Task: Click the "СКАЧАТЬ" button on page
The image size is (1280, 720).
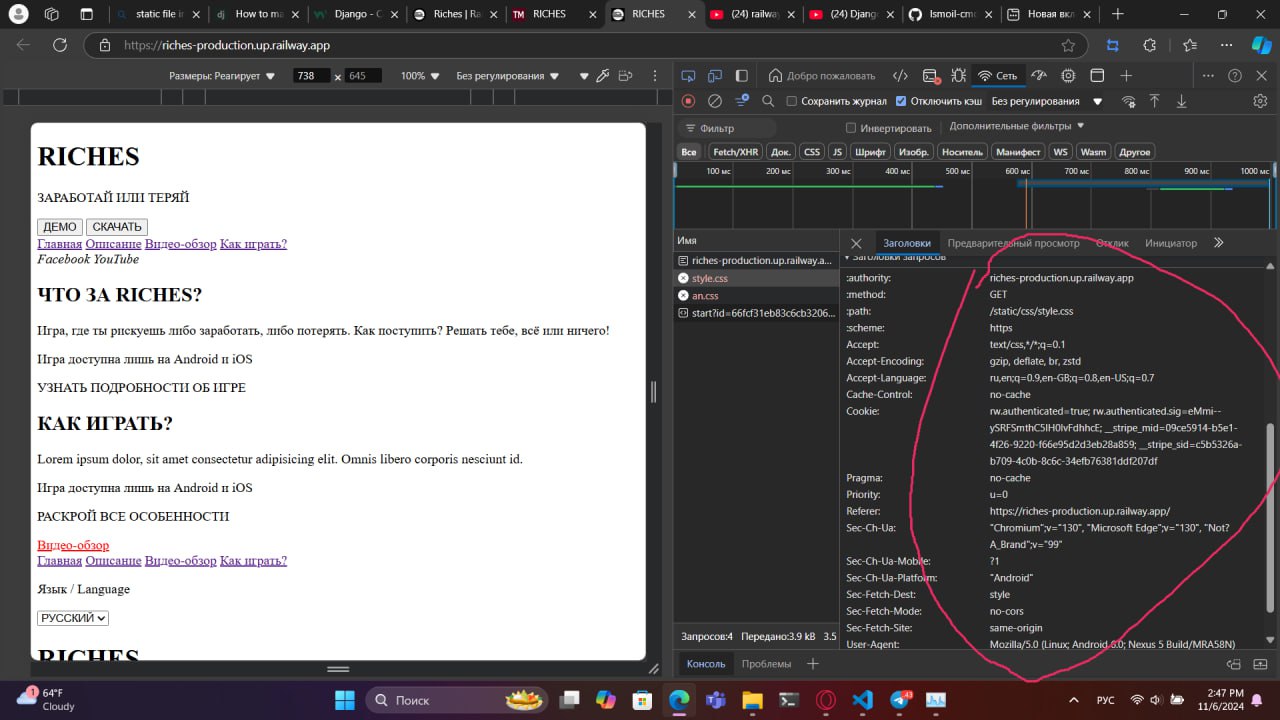Action: pyautogui.click(x=117, y=227)
